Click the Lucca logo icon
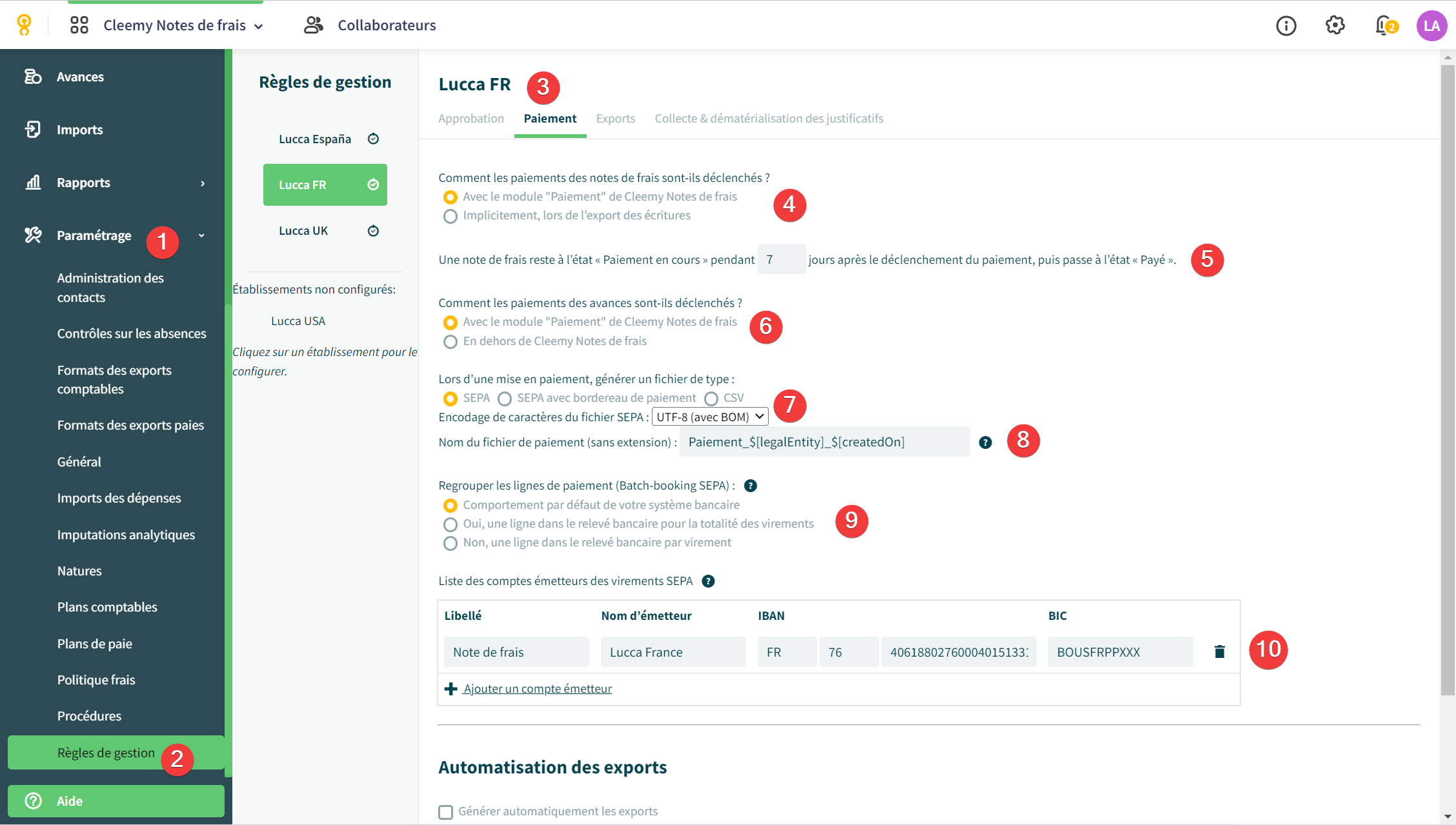The height and width of the screenshot is (825, 1456). (x=24, y=25)
